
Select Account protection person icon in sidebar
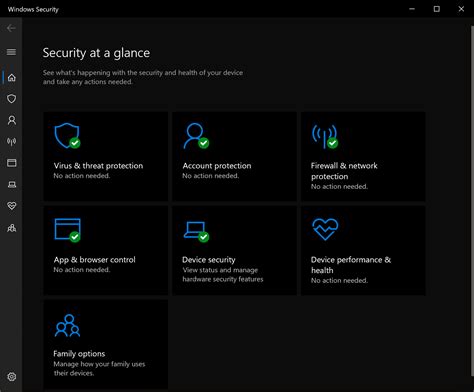(x=12, y=120)
